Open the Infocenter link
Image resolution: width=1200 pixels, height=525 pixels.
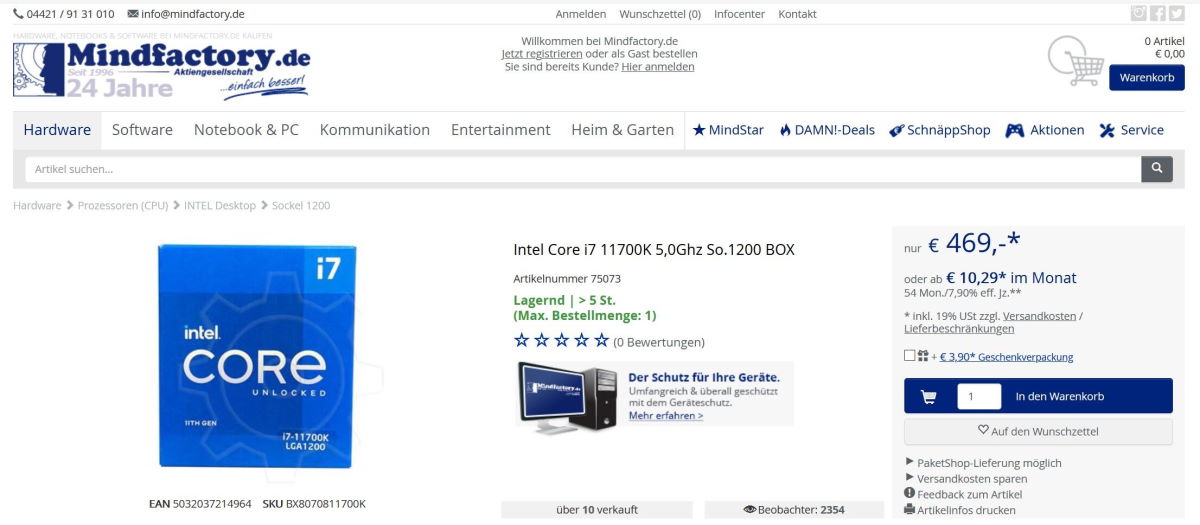740,14
